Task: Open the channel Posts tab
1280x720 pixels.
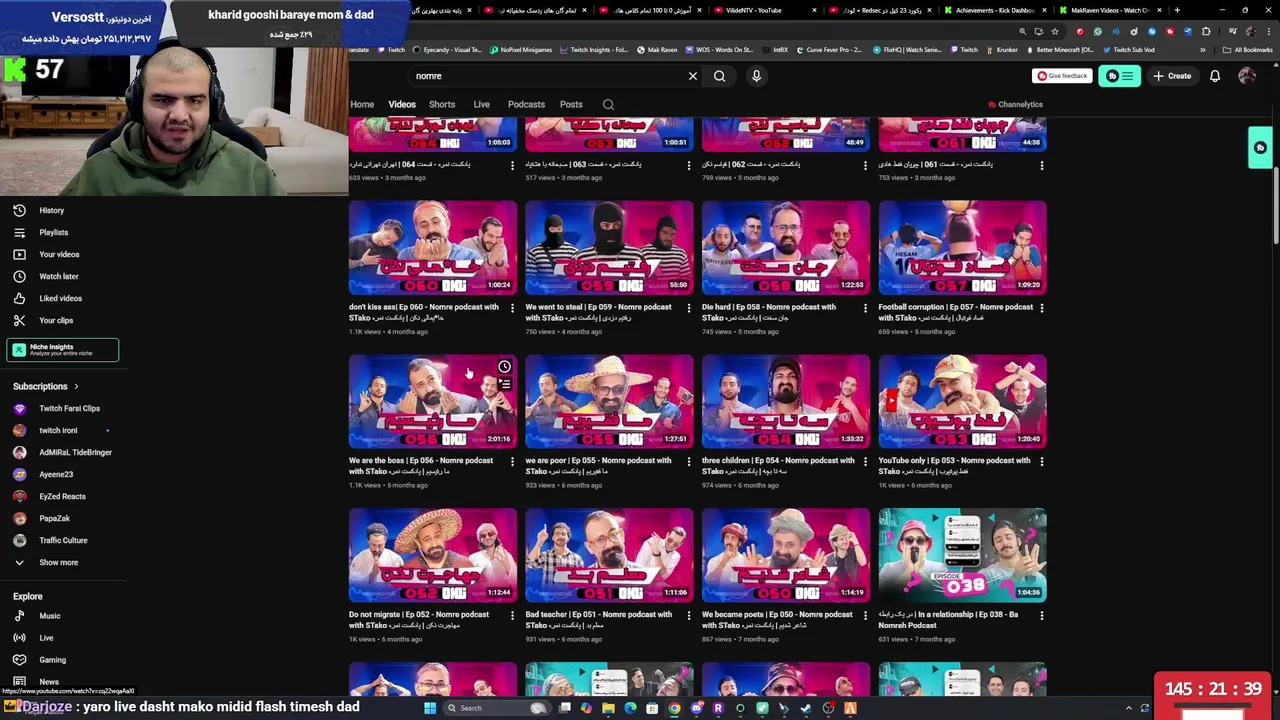Action: pos(571,104)
